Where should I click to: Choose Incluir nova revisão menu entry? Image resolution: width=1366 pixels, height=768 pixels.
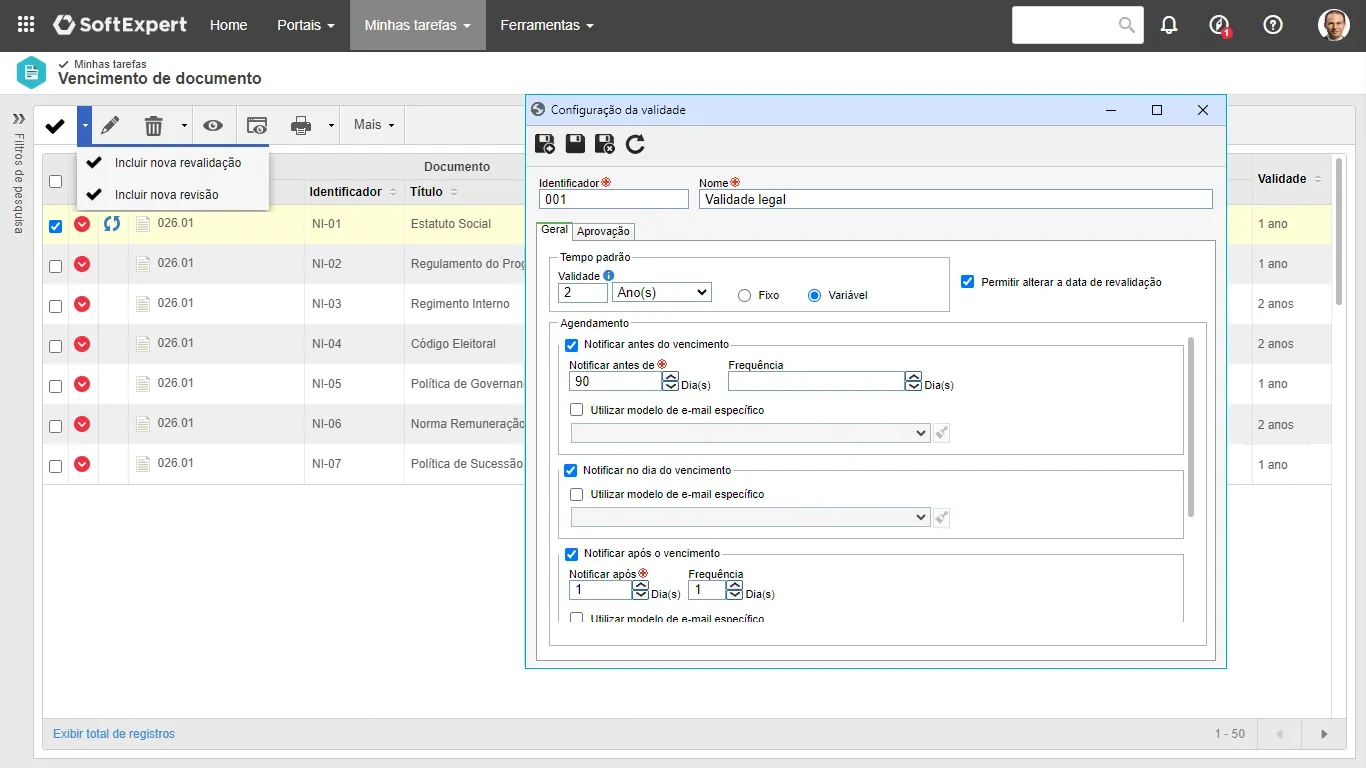click(166, 195)
